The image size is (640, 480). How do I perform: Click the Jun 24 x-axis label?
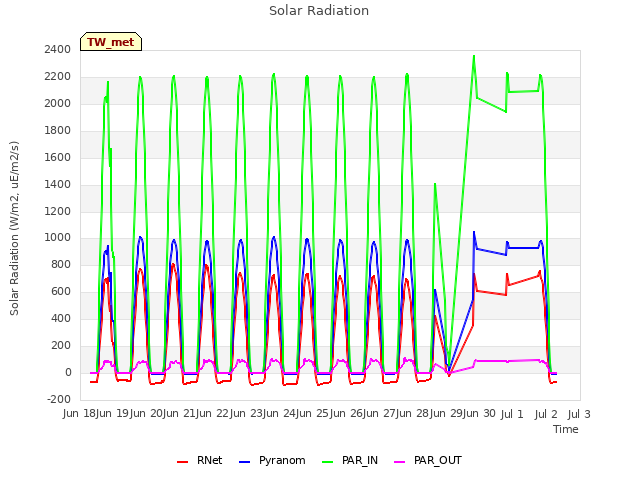click(x=280, y=413)
